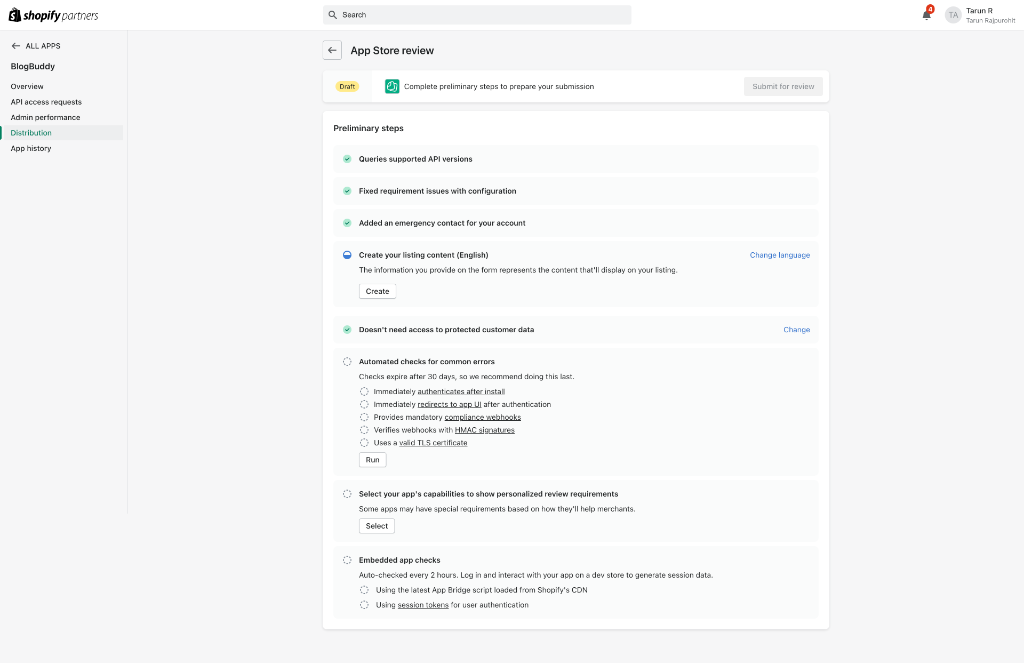Open API access requests in sidebar
Viewport: 1024px width, 663px height.
tap(46, 102)
